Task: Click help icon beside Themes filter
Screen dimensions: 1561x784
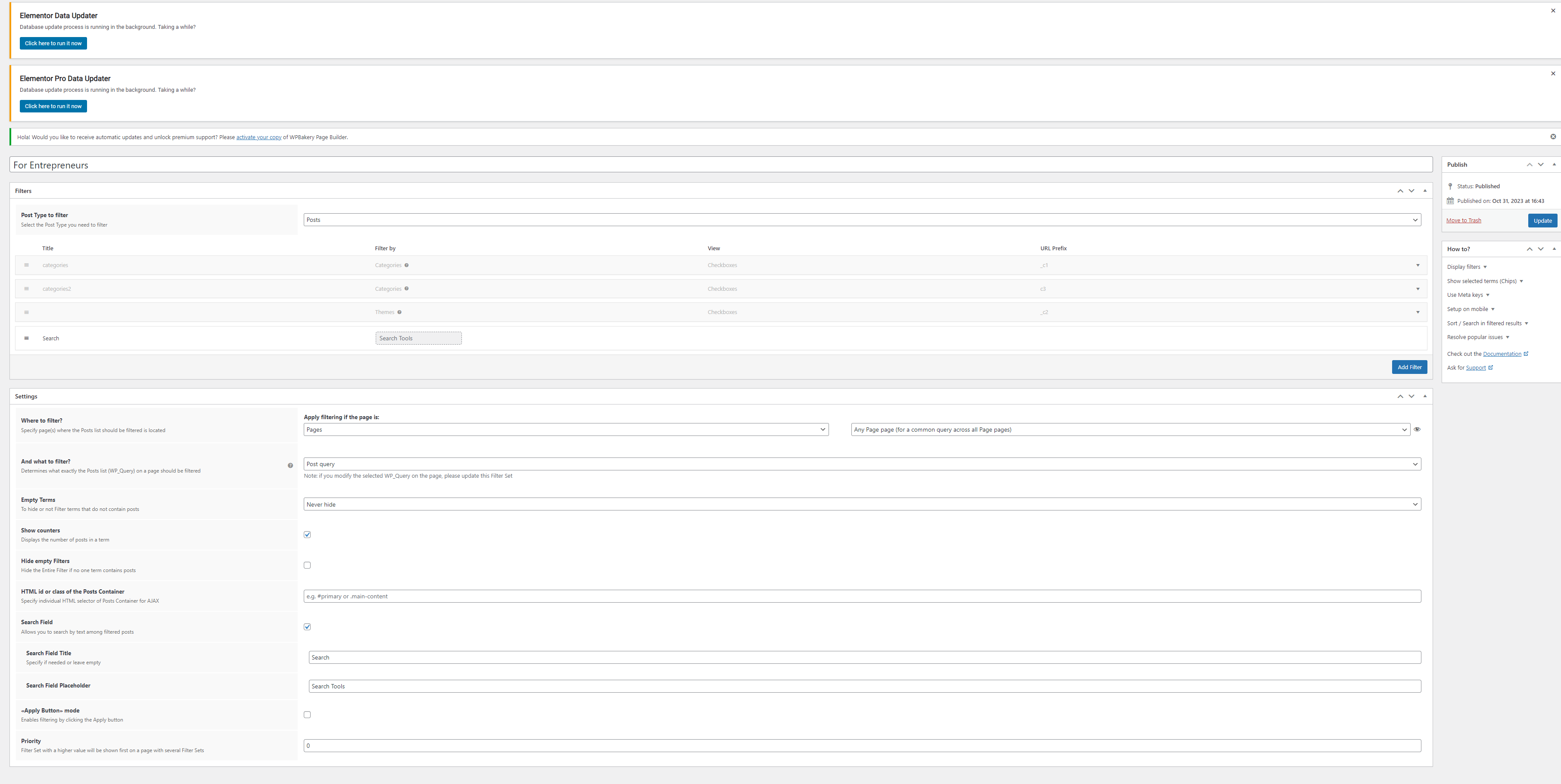Action: (x=399, y=312)
